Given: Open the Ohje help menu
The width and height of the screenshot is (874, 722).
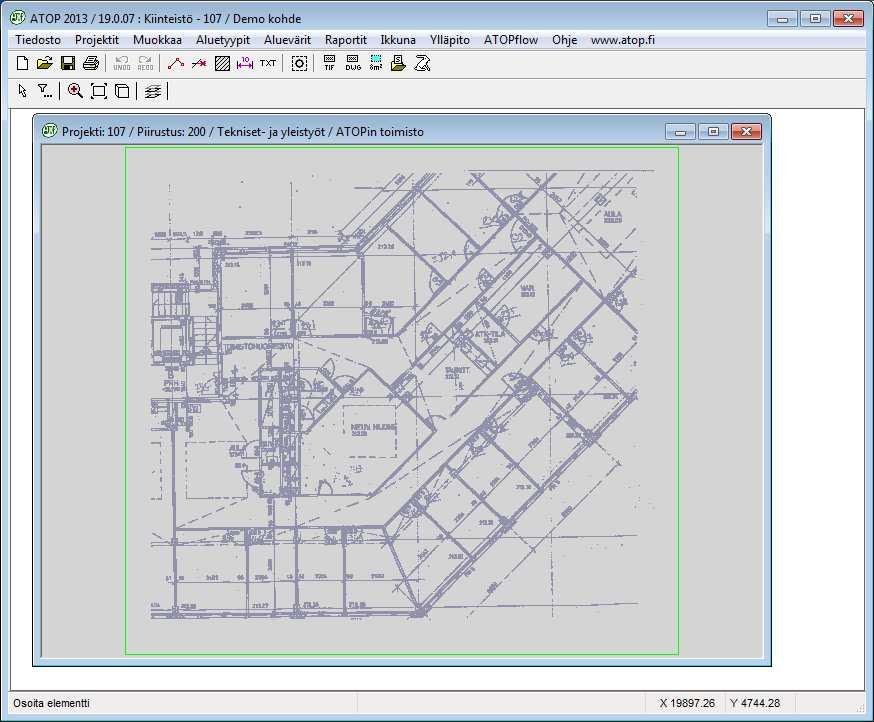Looking at the screenshot, I should (565, 40).
